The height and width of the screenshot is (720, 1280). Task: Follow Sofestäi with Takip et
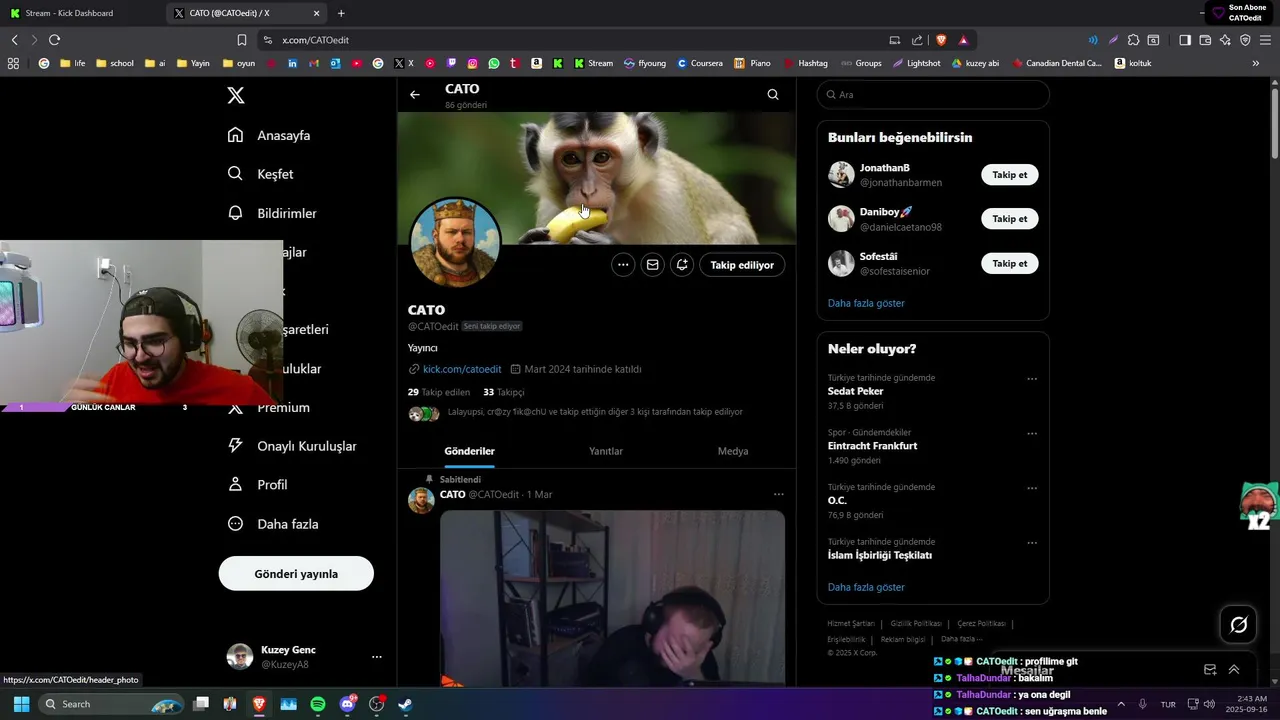coord(1010,264)
